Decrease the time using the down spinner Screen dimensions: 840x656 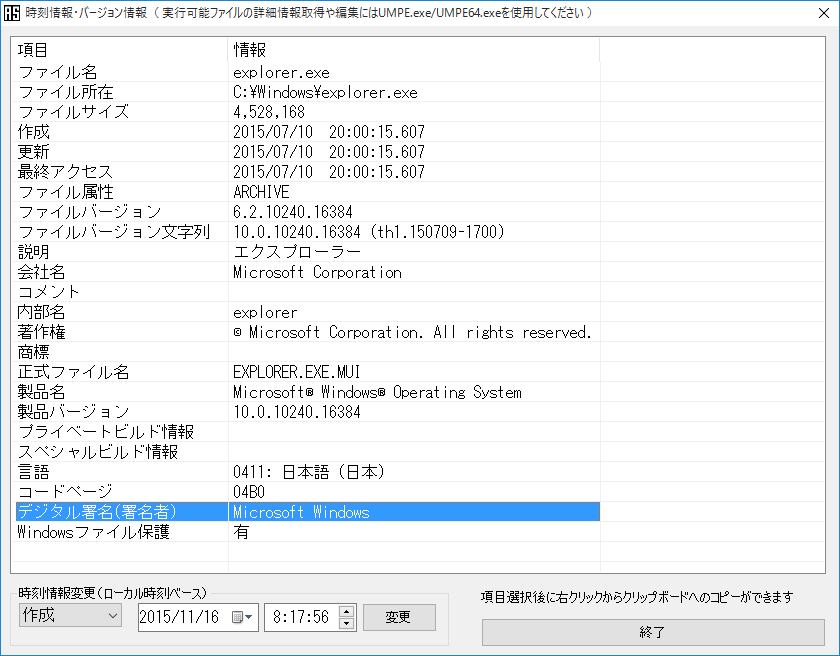[x=347, y=623]
